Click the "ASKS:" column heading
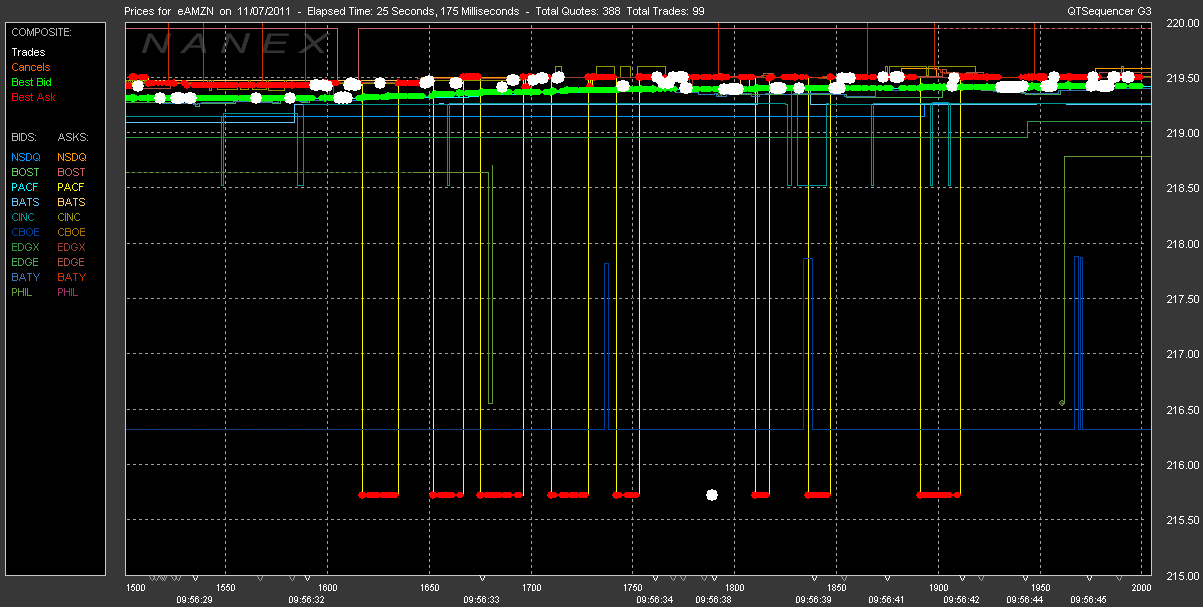The image size is (1203, 607). (x=73, y=136)
